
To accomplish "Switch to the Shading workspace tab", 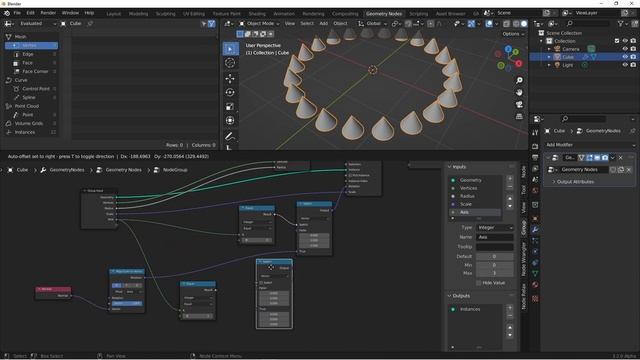I will pos(257,13).
